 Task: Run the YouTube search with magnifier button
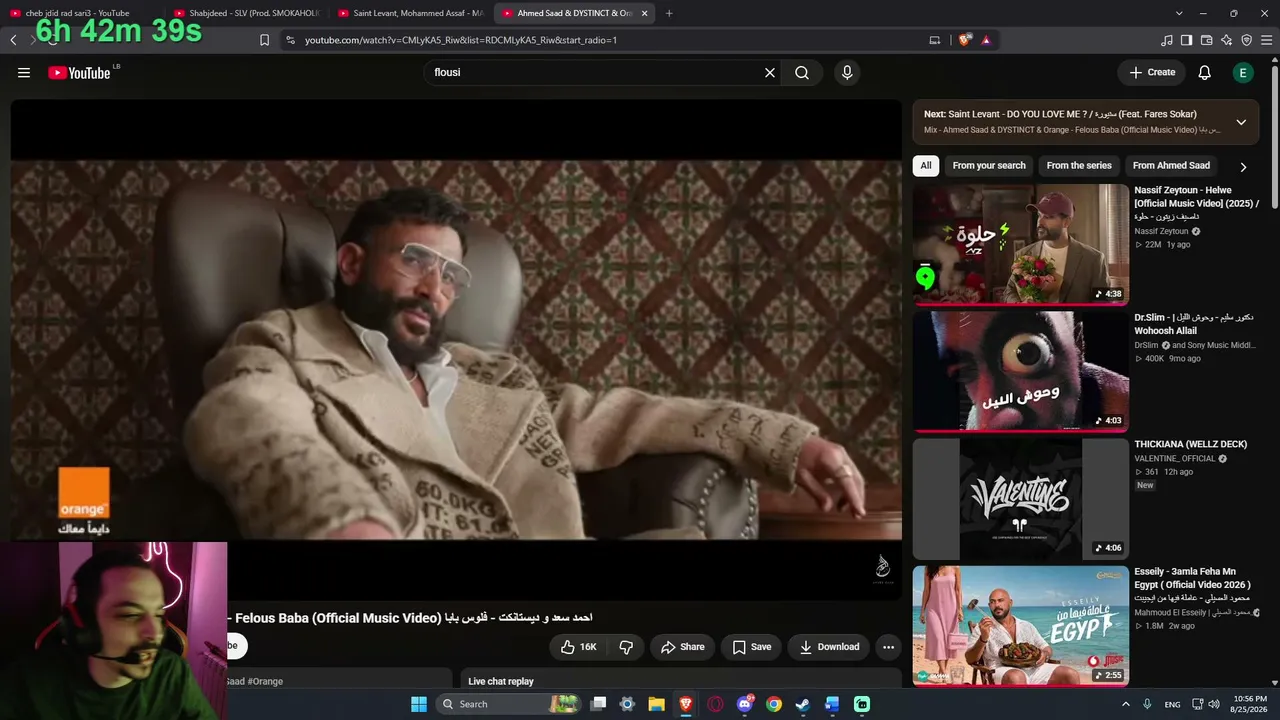tap(802, 72)
